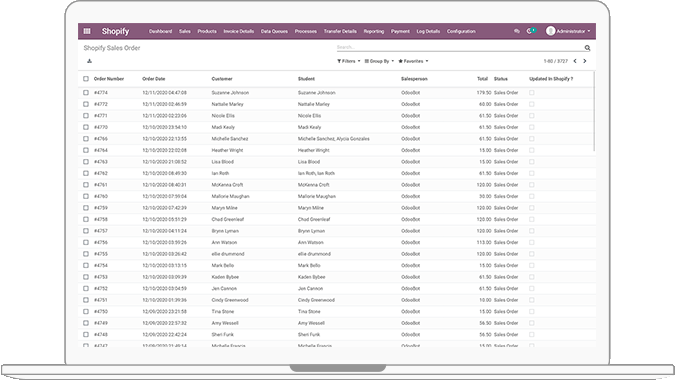Select checkbox for order #4774
This screenshot has height=380, width=675.
(x=86, y=93)
